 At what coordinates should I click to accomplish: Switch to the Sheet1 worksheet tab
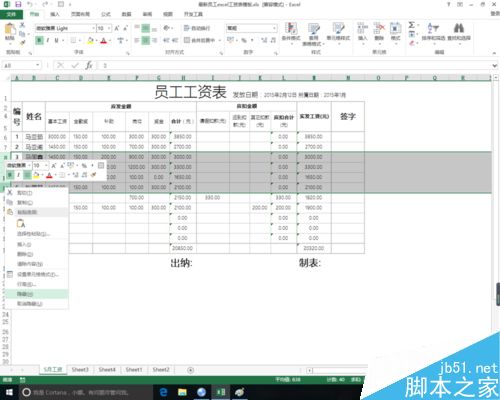(x=134, y=370)
